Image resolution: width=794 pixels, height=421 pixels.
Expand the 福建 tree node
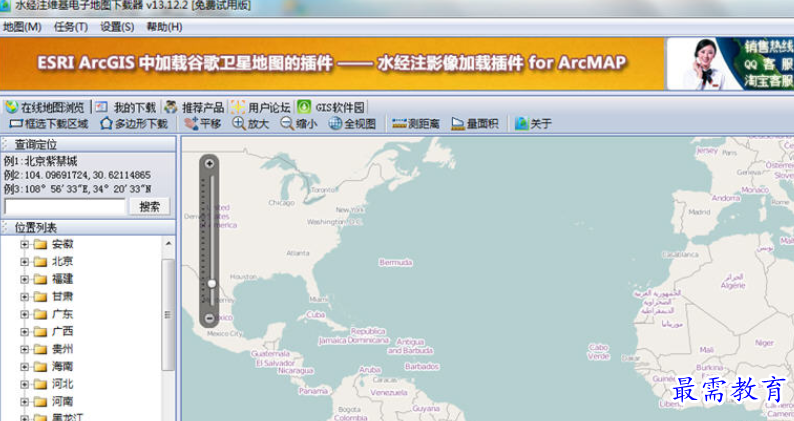point(24,279)
